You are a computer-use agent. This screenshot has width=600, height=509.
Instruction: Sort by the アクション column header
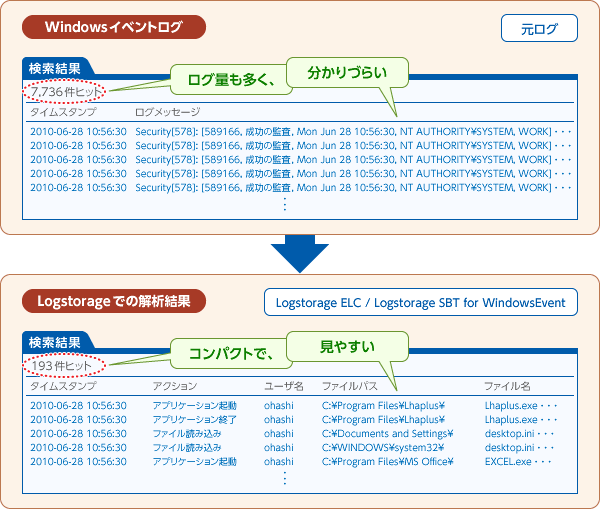point(175,386)
